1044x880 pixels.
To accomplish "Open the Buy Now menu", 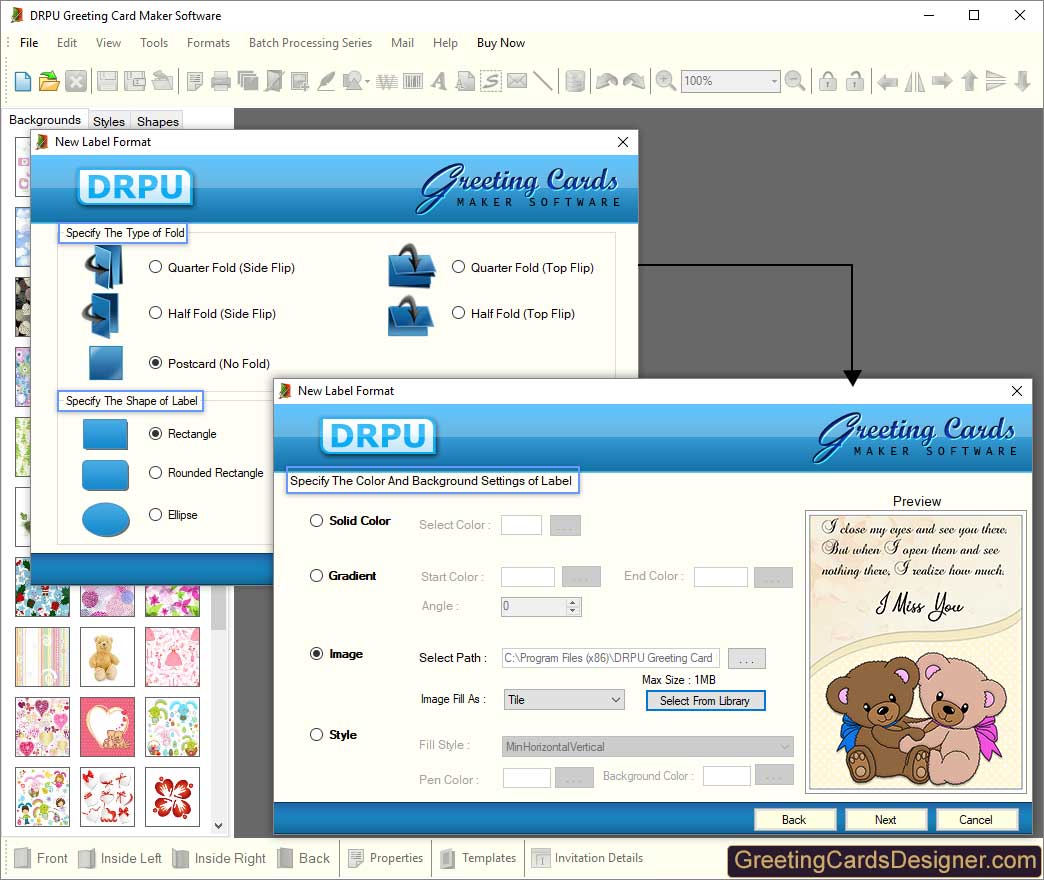I will coord(501,43).
